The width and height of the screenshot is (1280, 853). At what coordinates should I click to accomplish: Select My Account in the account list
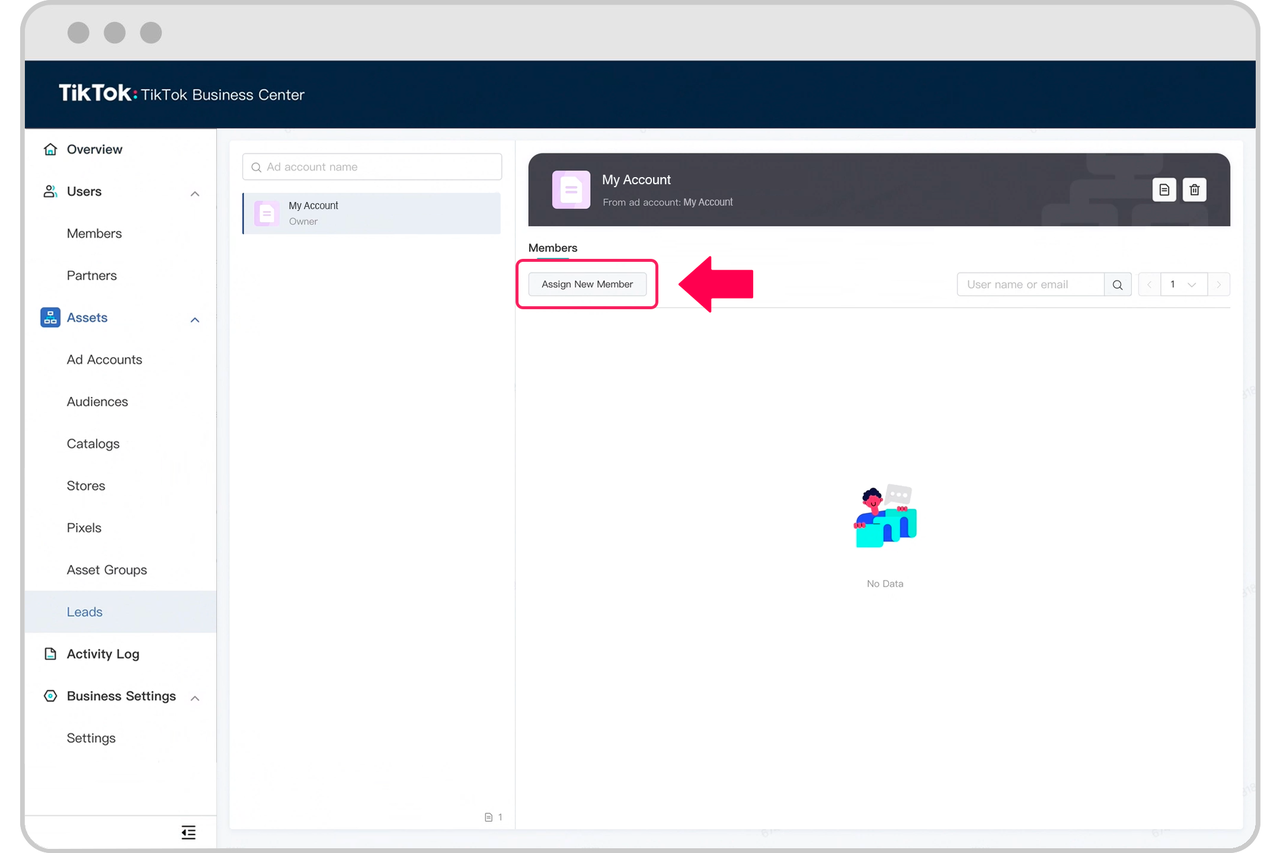(372, 213)
